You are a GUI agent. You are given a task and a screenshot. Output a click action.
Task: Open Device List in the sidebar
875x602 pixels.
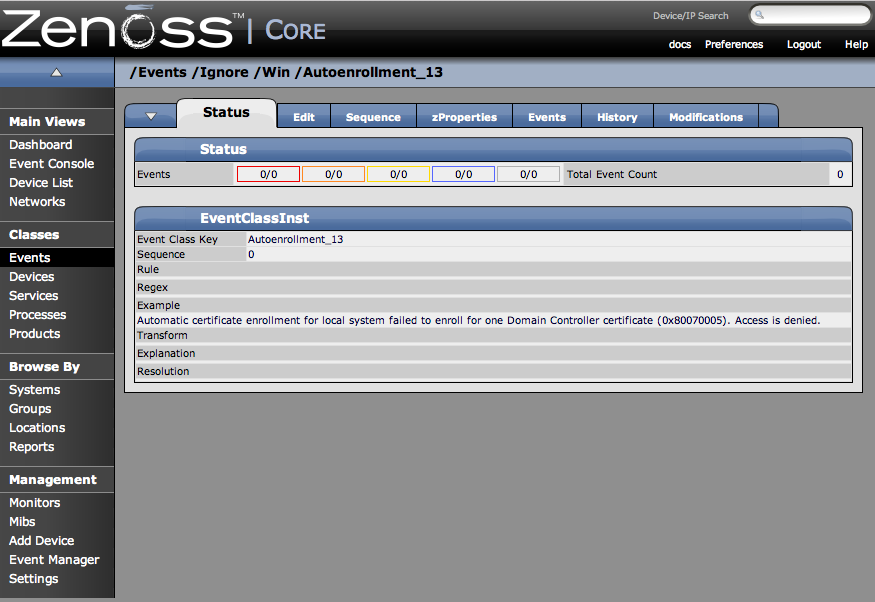(41, 182)
